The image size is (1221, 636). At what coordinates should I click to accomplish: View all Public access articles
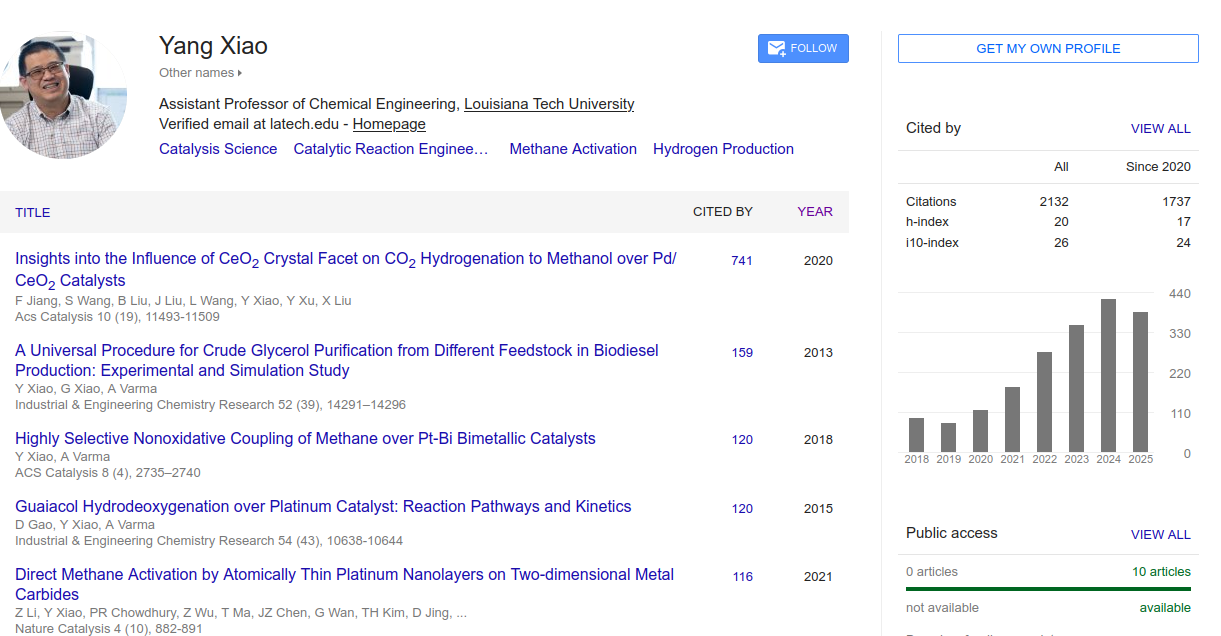pyautogui.click(x=1160, y=535)
